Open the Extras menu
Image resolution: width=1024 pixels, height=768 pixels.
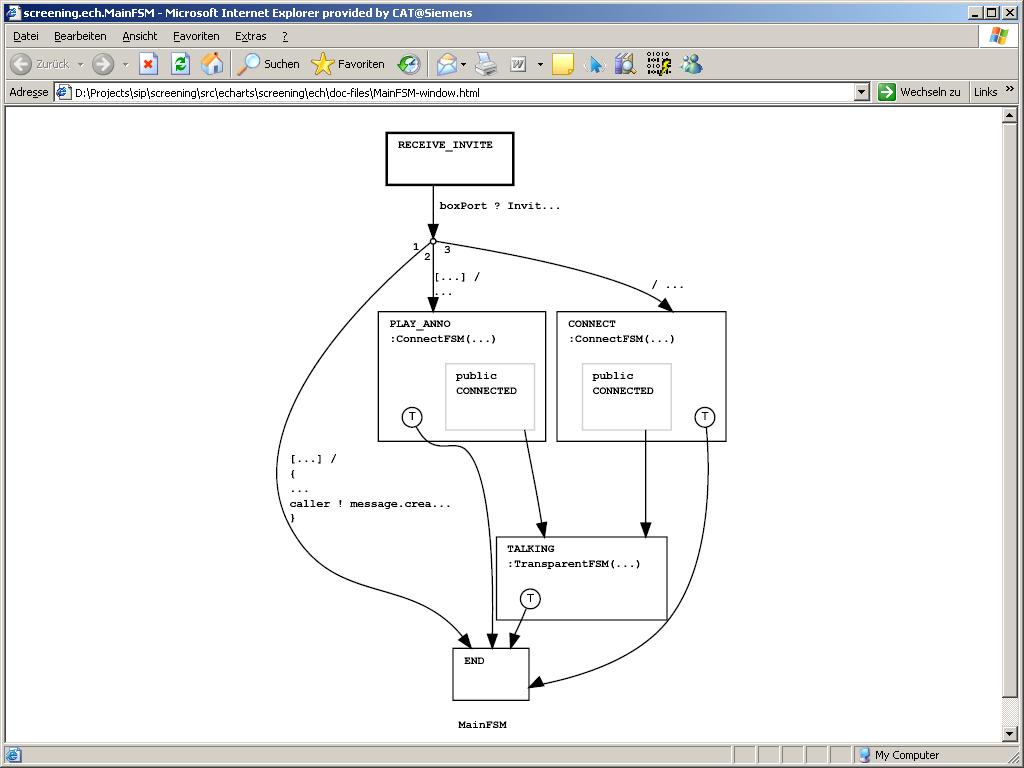pos(251,37)
